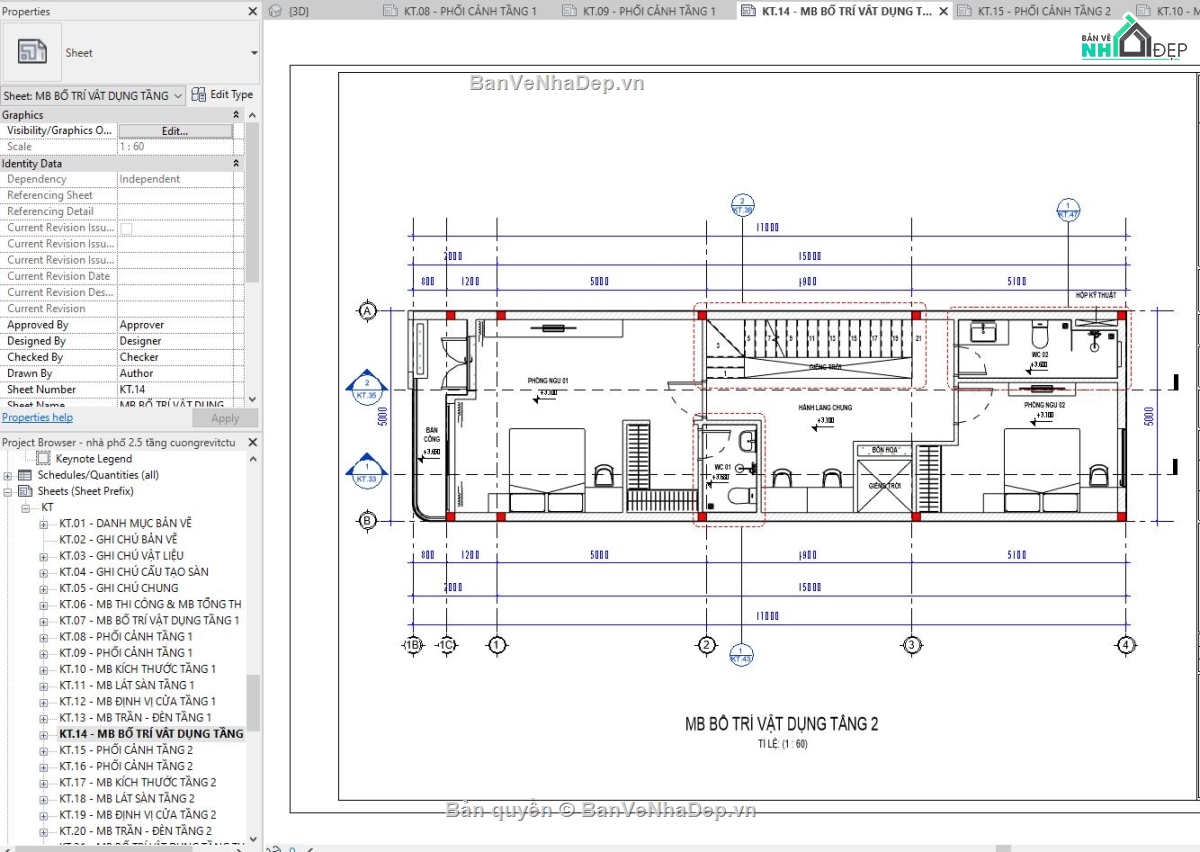Viewport: 1200px width, 852px height.
Task: Select grid bubble 1C
Action: [x=448, y=645]
